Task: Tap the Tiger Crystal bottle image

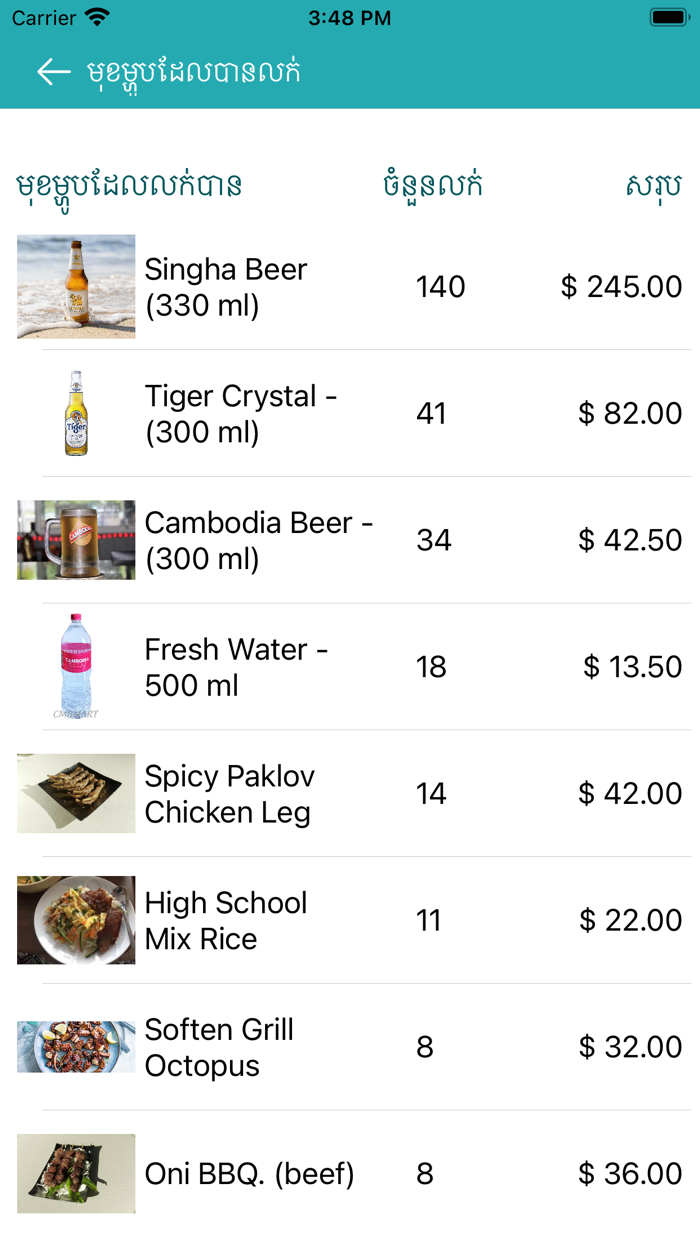Action: (76, 413)
